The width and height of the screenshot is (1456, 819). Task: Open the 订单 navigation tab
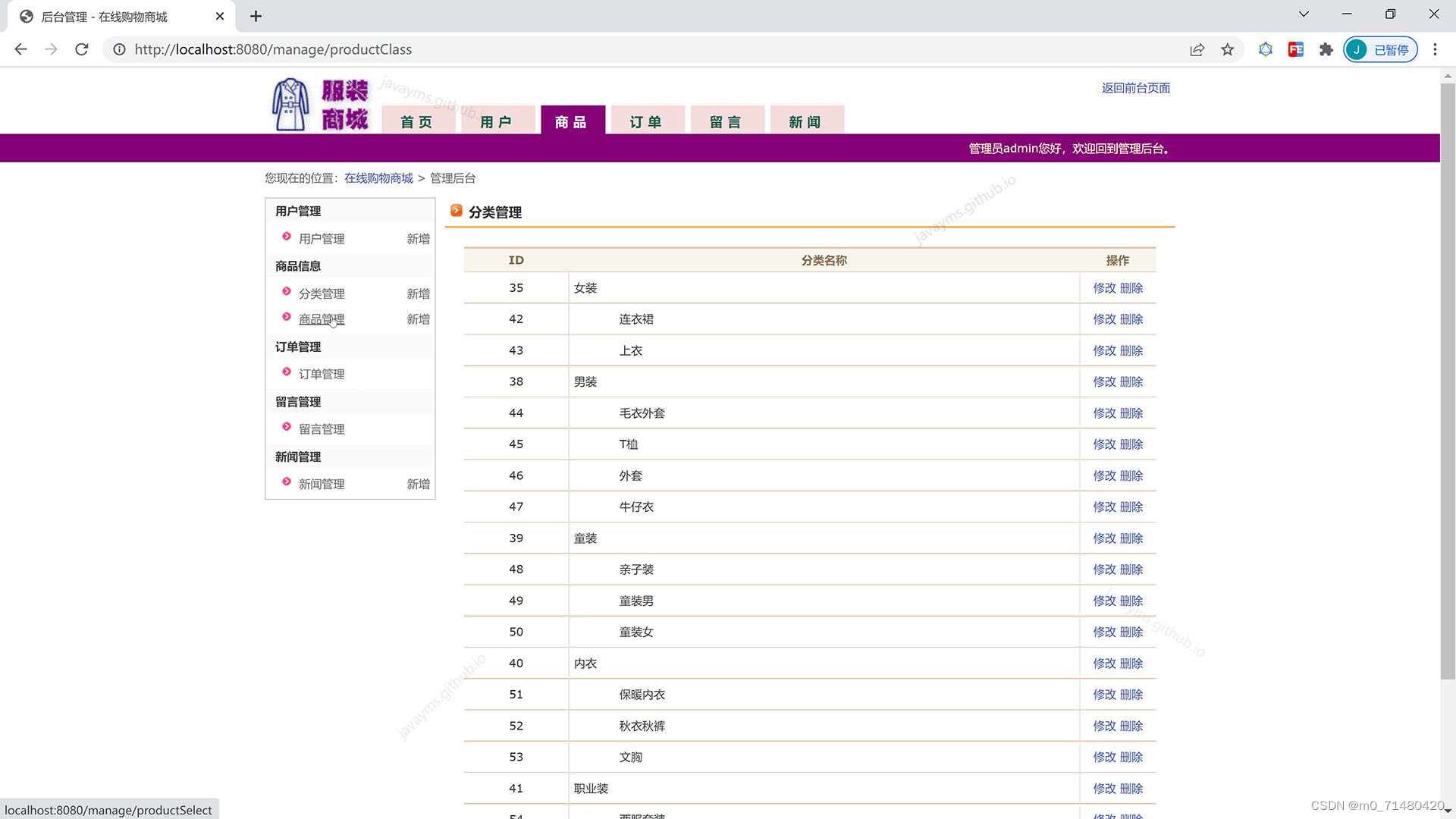tap(647, 121)
